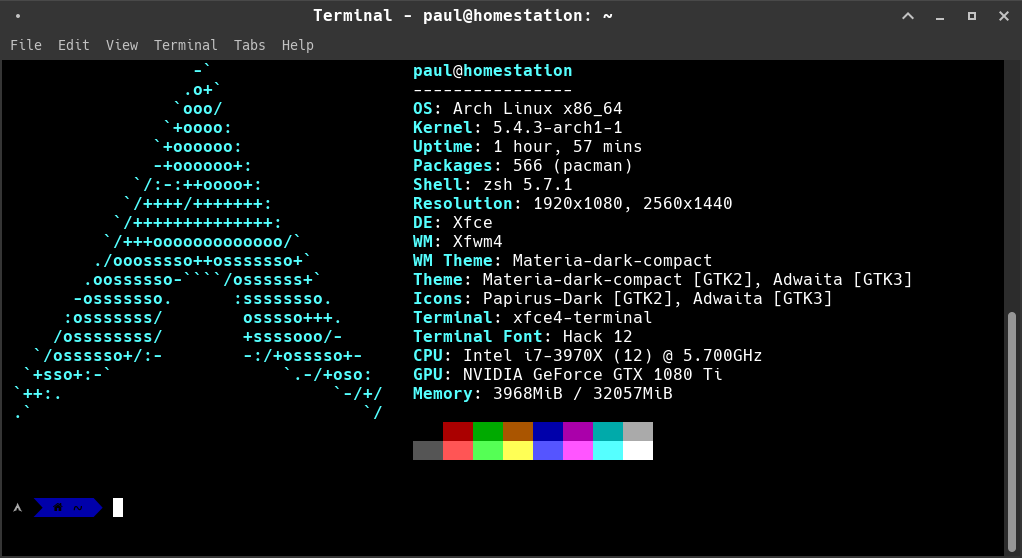
Task: Click the bright green color block
Action: (x=488, y=450)
